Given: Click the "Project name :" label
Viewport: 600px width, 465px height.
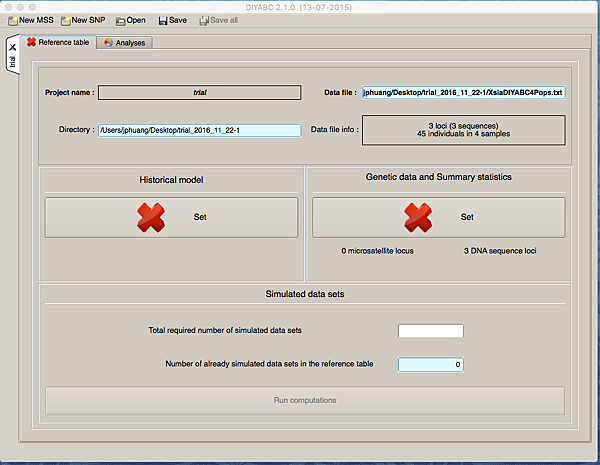Looking at the screenshot, I should pos(70,92).
